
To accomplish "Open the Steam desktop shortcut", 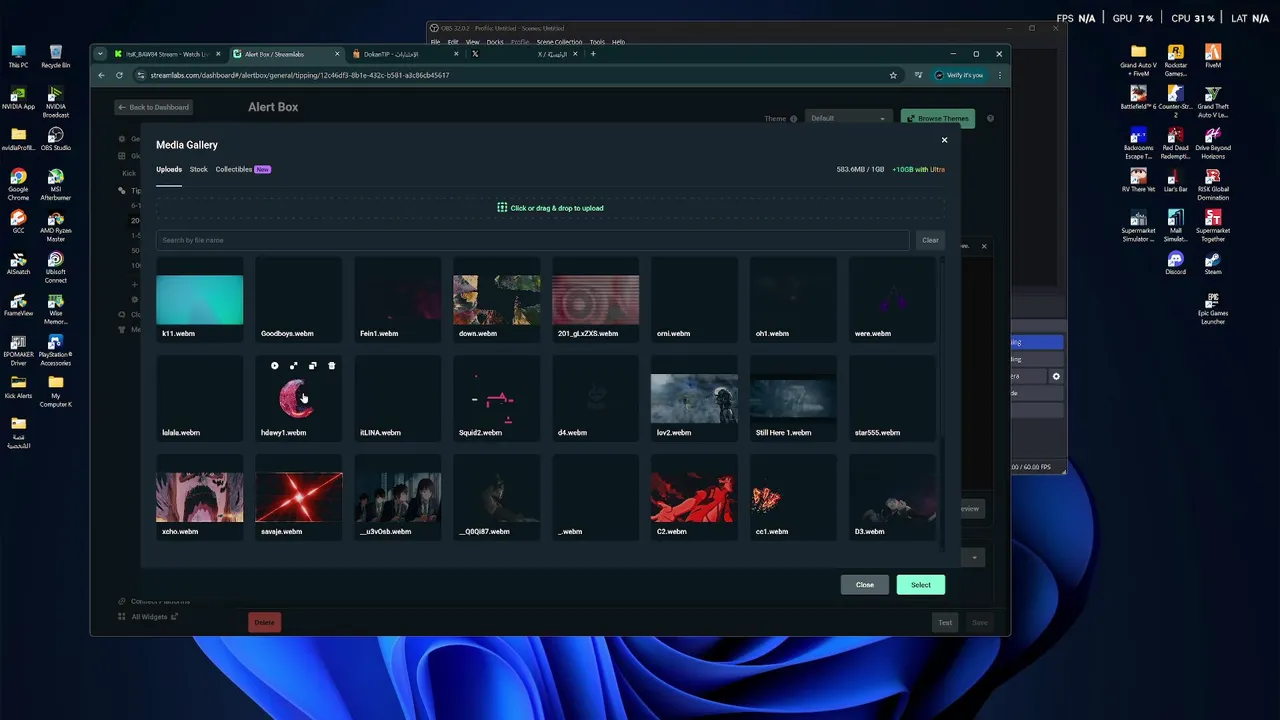I will 1213,263.
